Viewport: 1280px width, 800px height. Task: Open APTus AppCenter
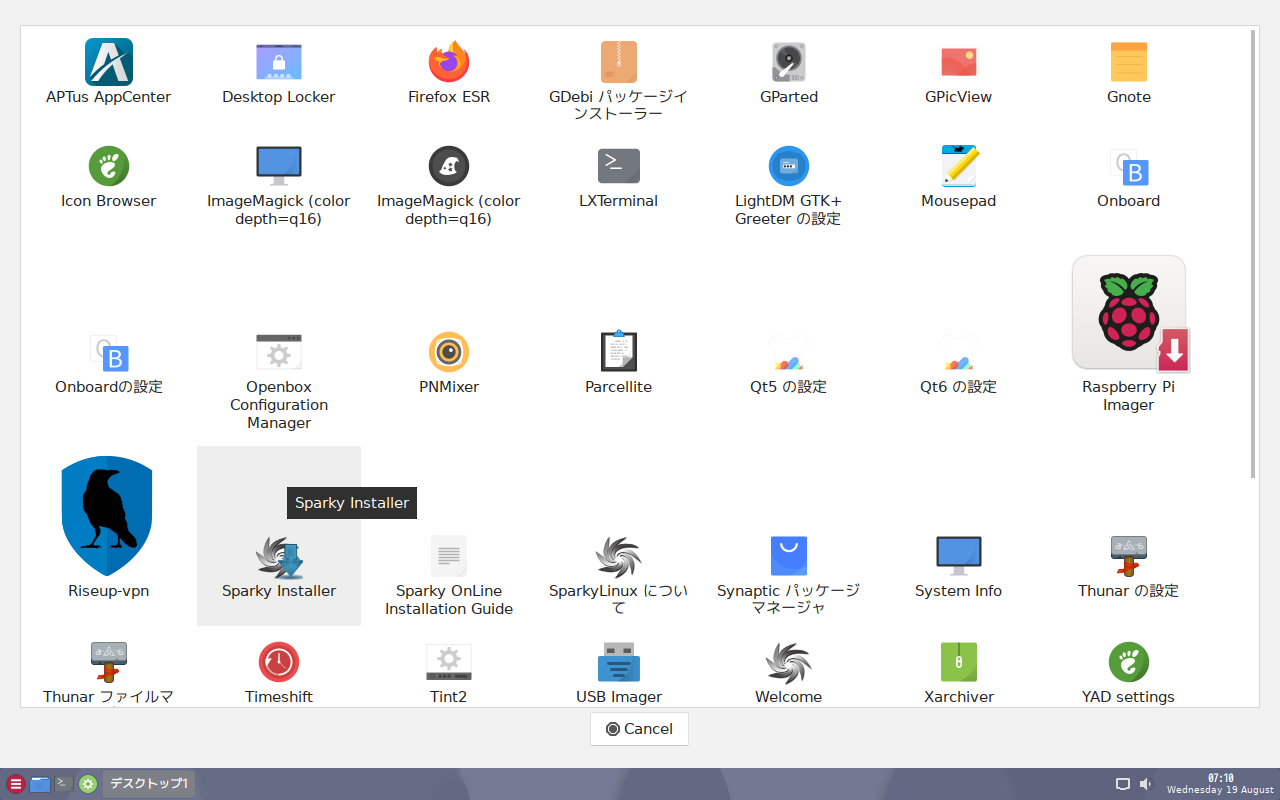[x=108, y=72]
